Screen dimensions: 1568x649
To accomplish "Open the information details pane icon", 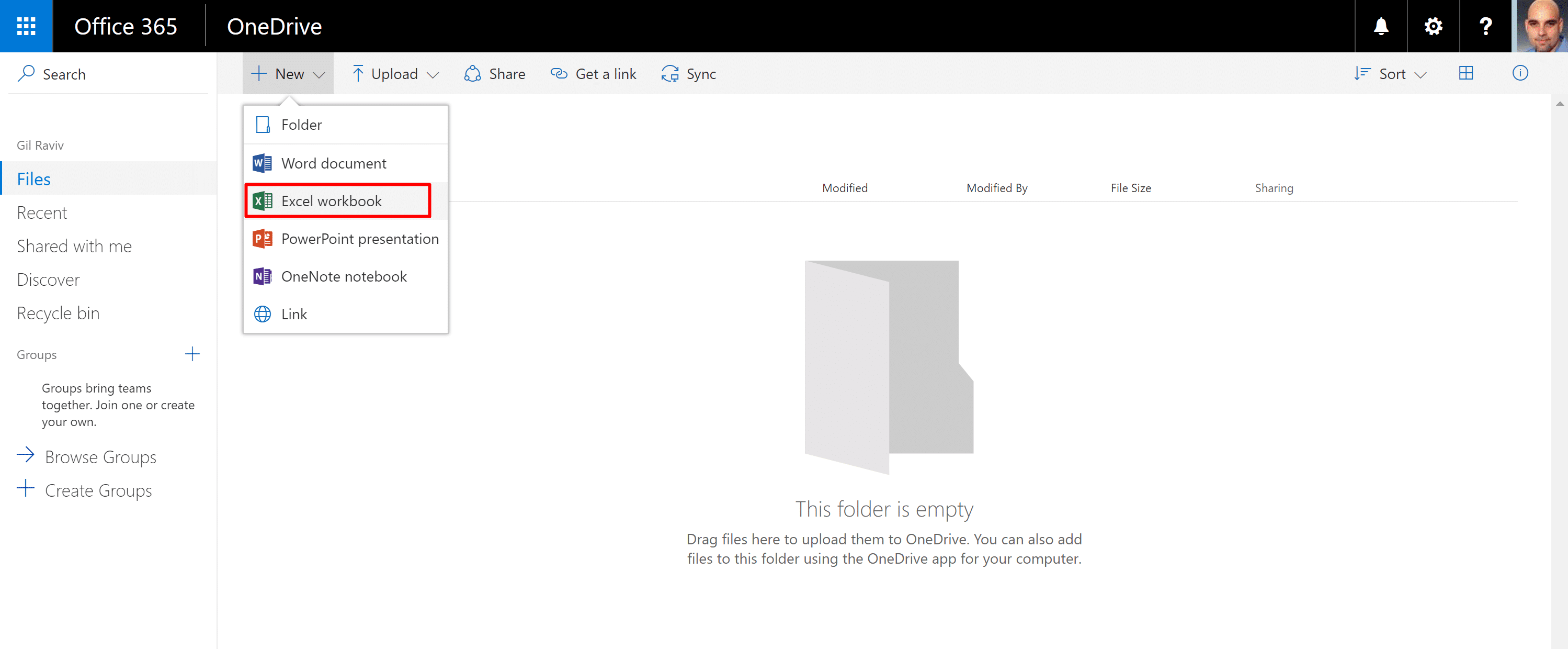I will pyautogui.click(x=1519, y=74).
